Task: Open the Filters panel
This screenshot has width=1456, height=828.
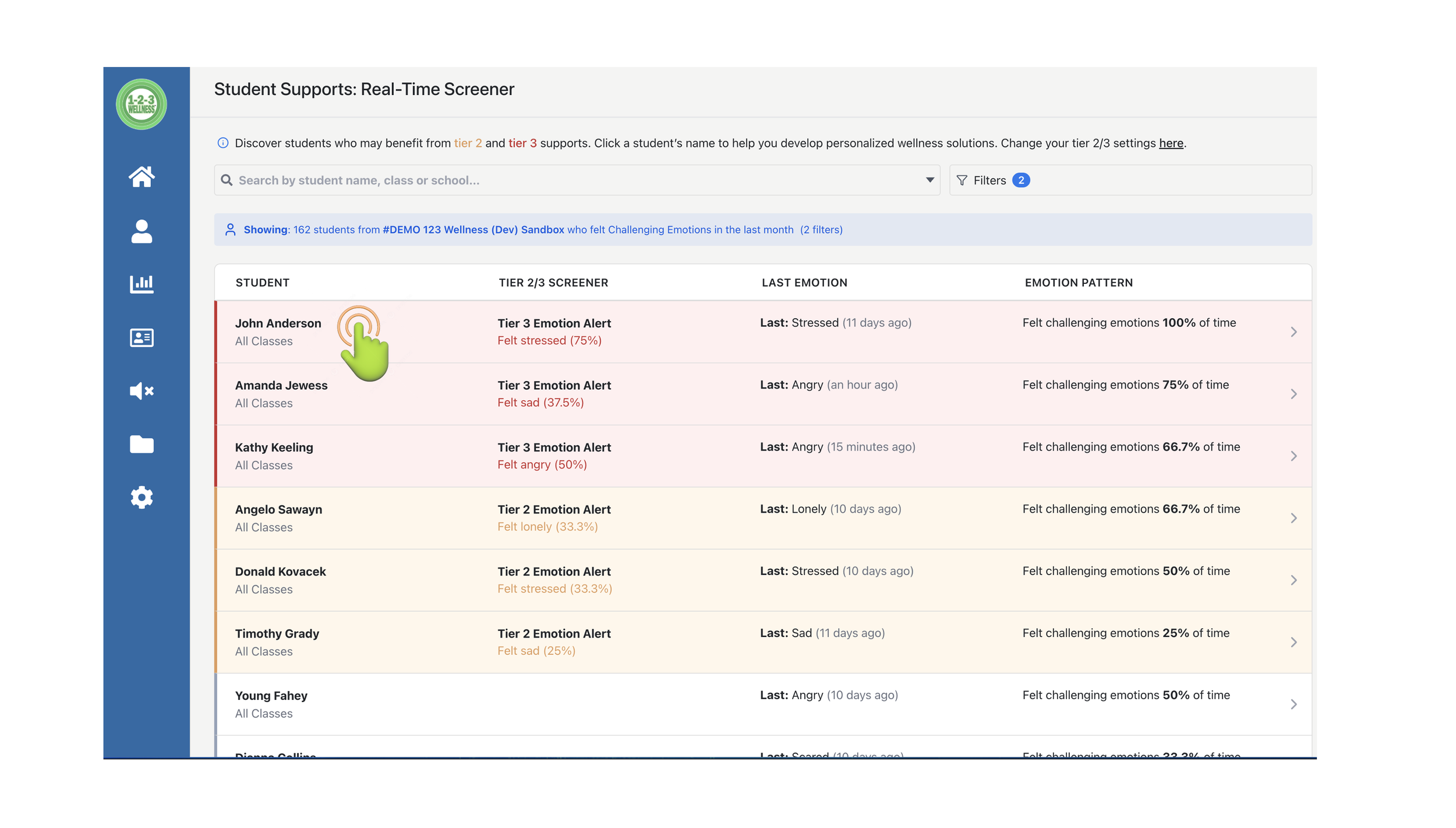Action: click(x=992, y=180)
